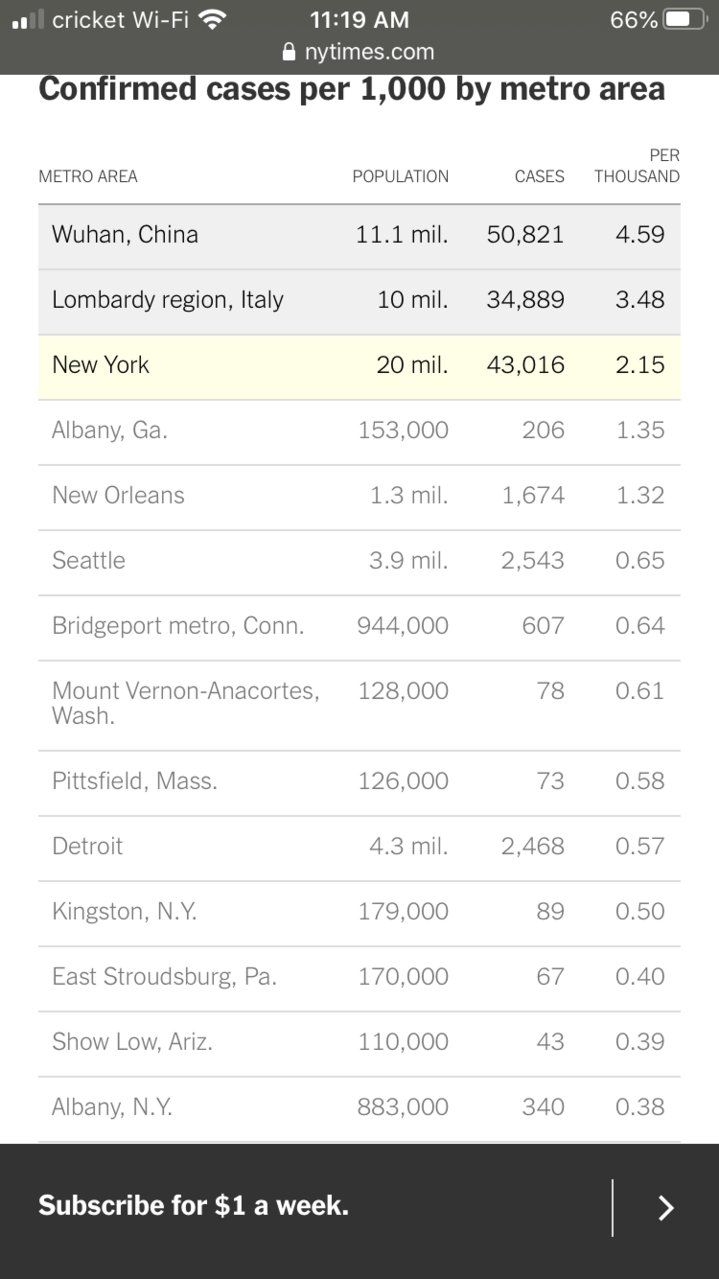The width and height of the screenshot is (719, 1279).
Task: Tap the PER THOUSAND column header
Action: coord(637,166)
